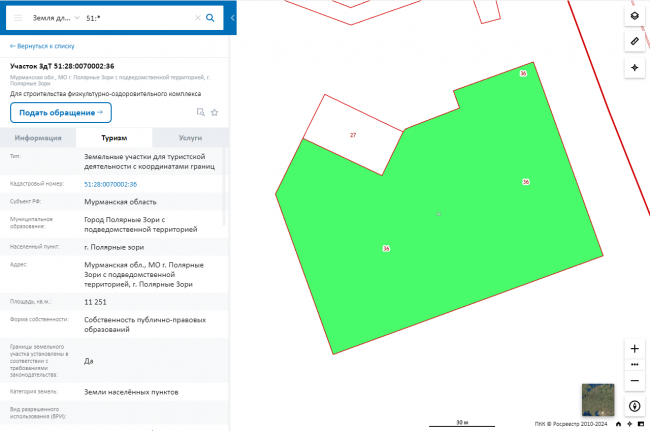Open the map layers panel

point(634,16)
